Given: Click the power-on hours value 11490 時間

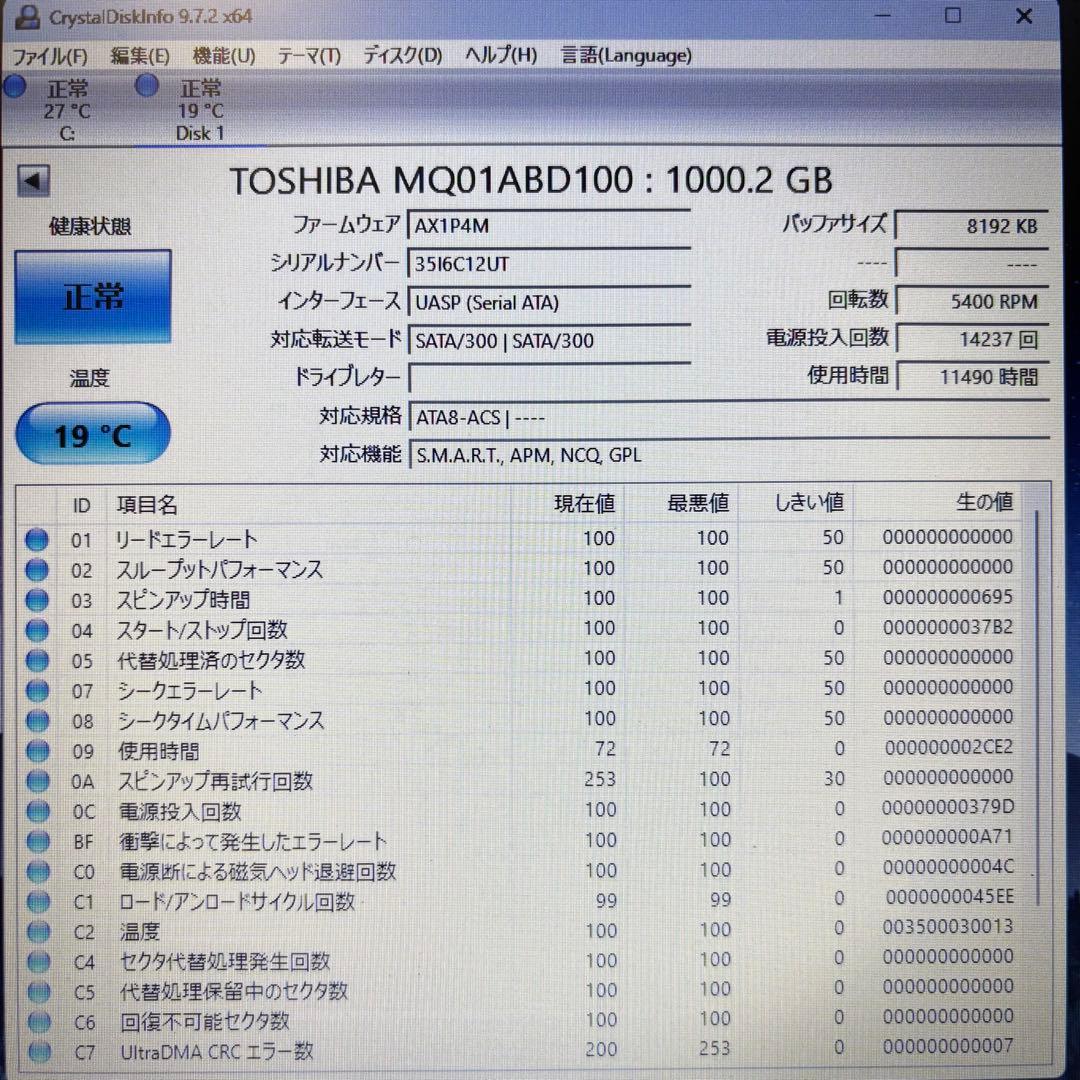Looking at the screenshot, I should pyautogui.click(x=972, y=377).
